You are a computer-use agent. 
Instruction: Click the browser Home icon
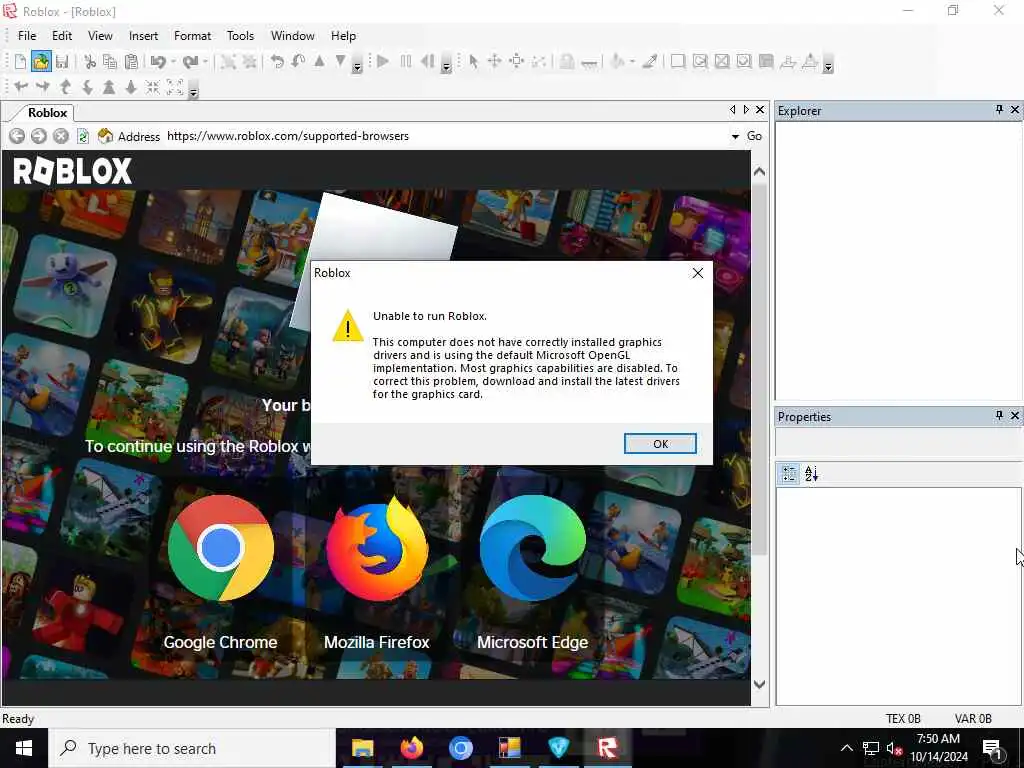tap(104, 136)
